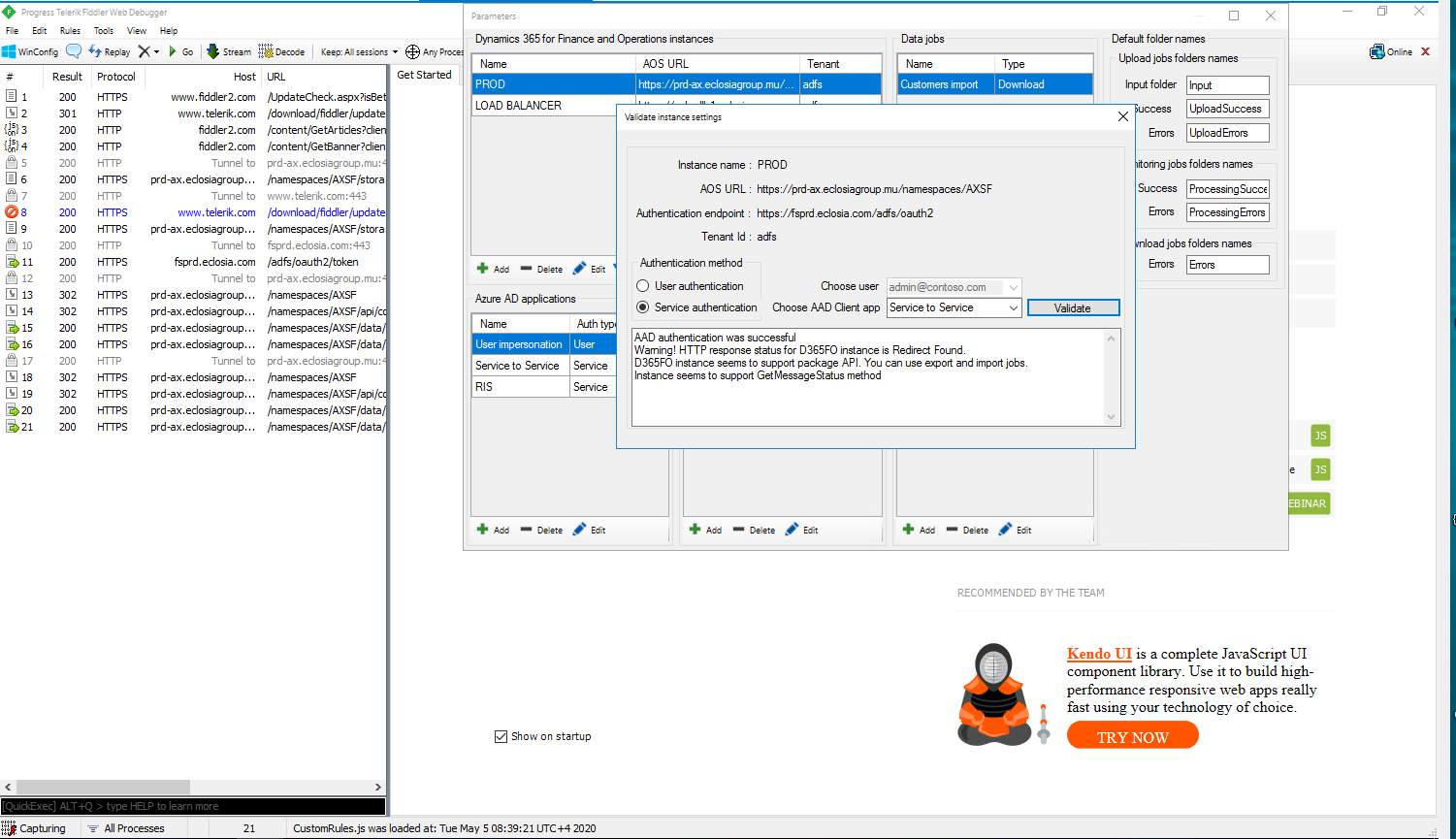Select the PROD instance row

tap(553, 84)
